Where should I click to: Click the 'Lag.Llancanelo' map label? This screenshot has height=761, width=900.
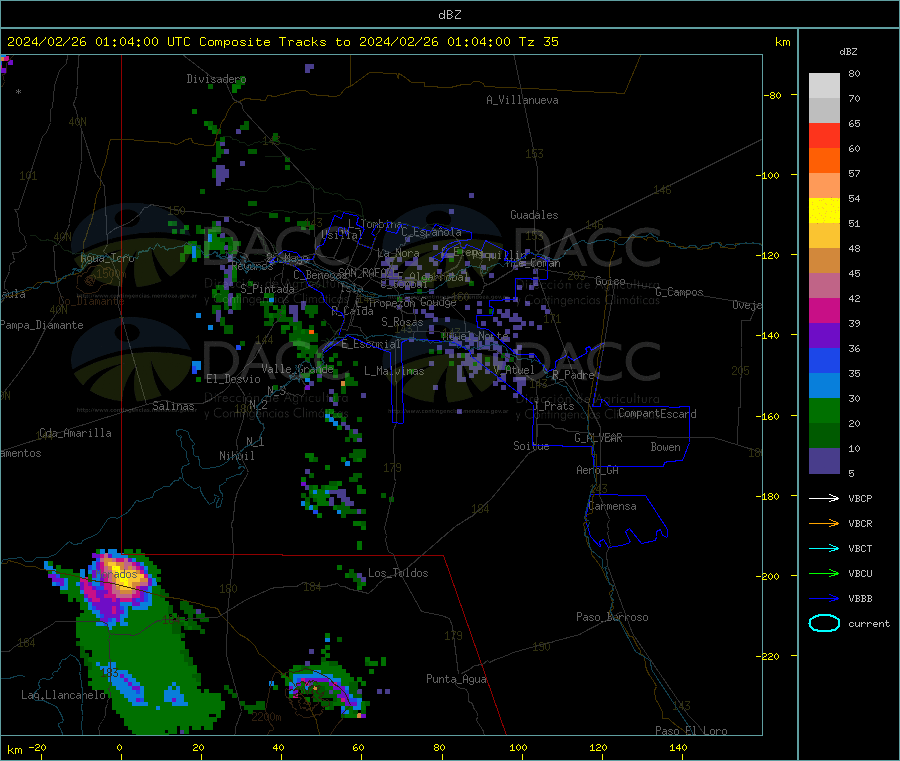click(x=63, y=695)
